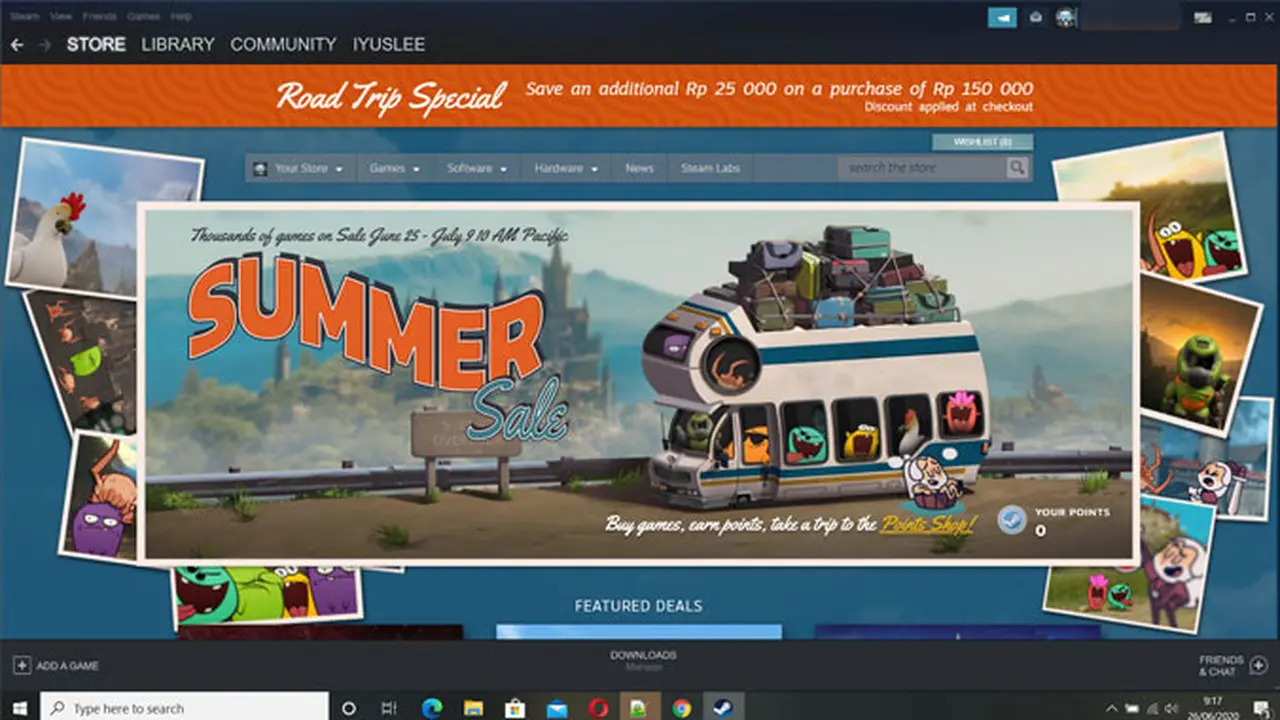The width and height of the screenshot is (1280, 720).
Task: Open the Friends menu
Action: (x=100, y=17)
